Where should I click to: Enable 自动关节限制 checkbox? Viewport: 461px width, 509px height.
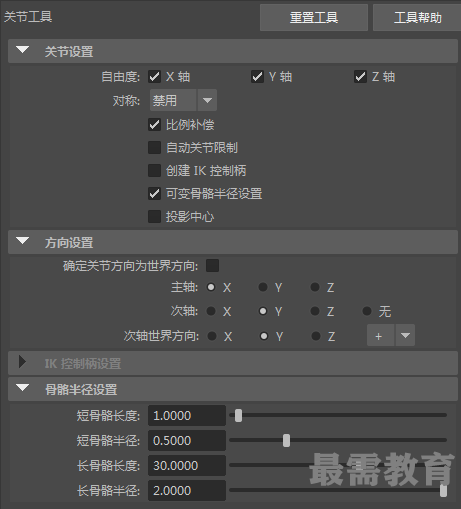point(154,148)
